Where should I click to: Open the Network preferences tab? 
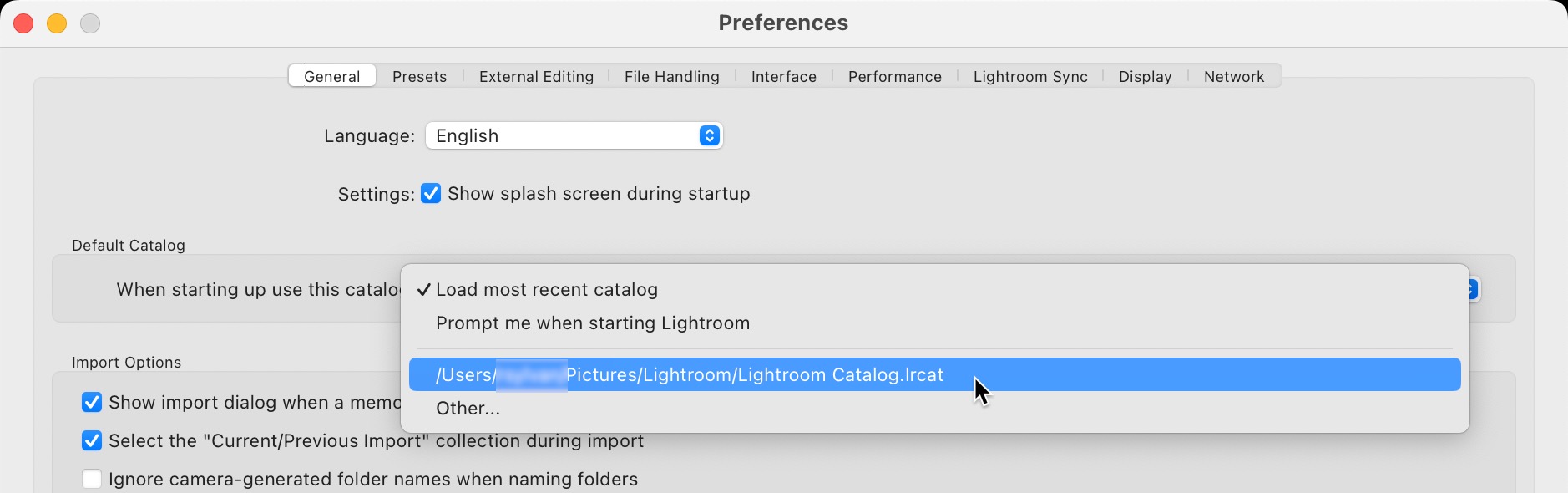[x=1233, y=76]
